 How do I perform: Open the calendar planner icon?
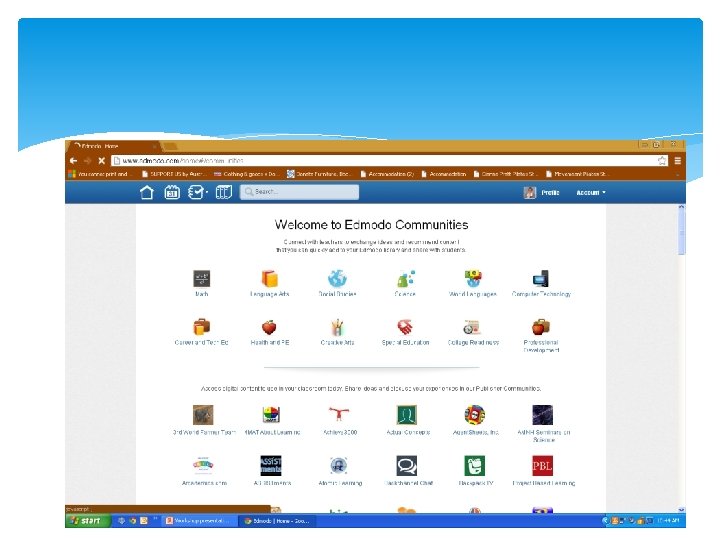click(172, 192)
